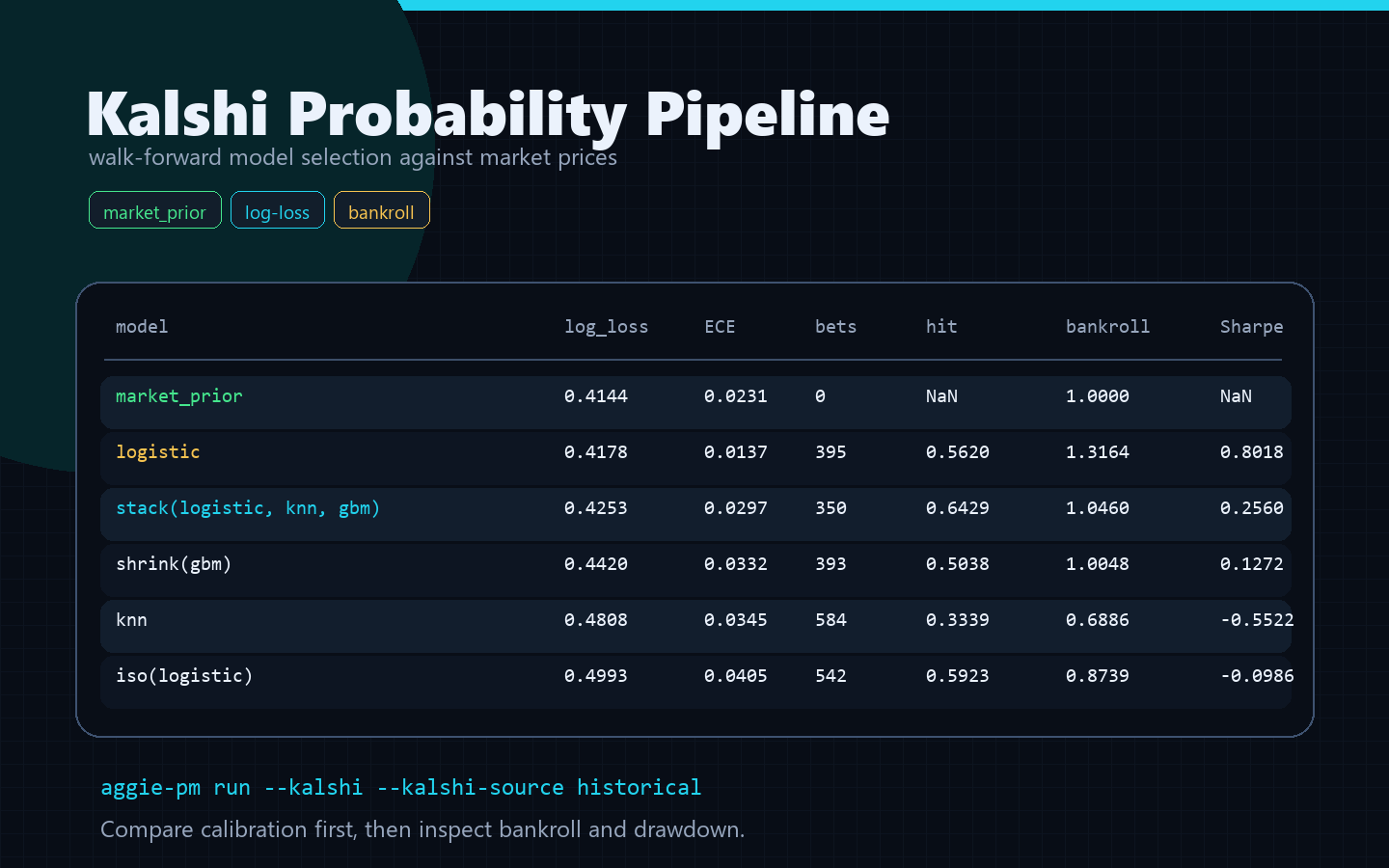Click hit value 0.5620
The height and width of the screenshot is (868, 1389).
click(958, 452)
